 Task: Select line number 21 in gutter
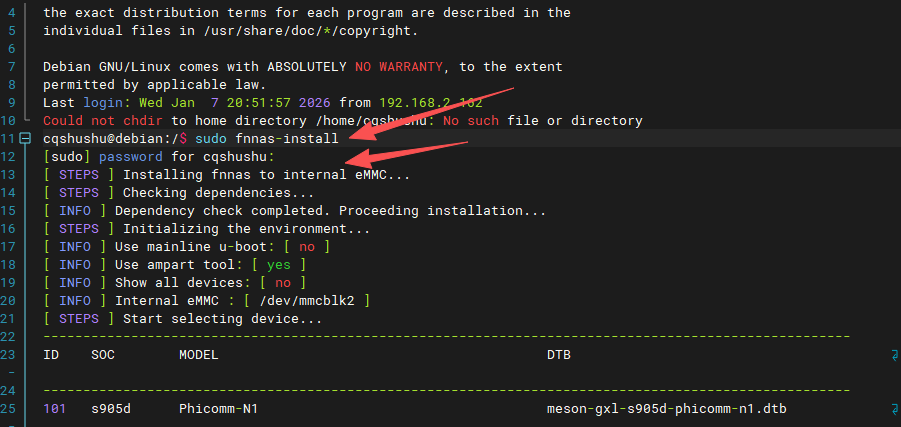[x=8, y=319]
